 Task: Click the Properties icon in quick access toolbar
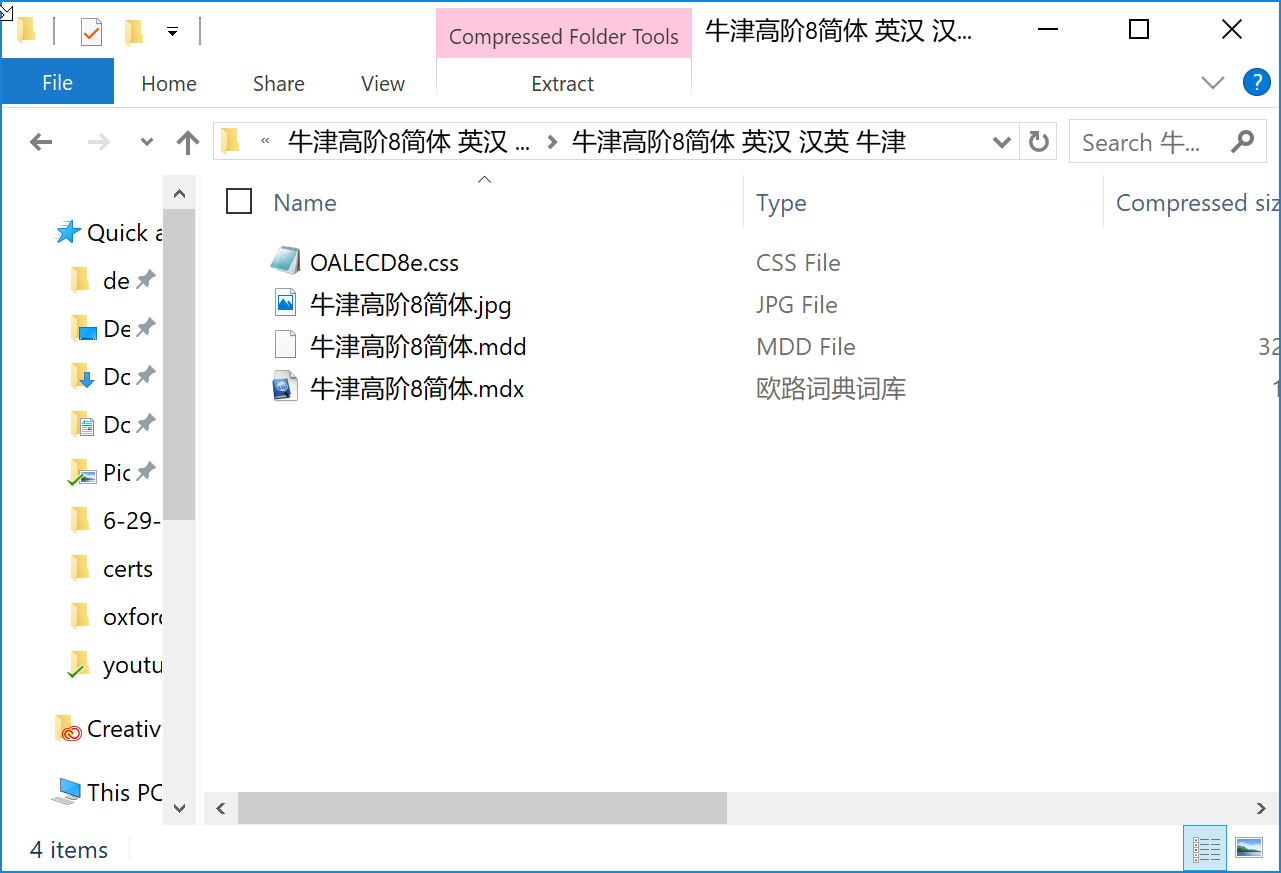(91, 32)
